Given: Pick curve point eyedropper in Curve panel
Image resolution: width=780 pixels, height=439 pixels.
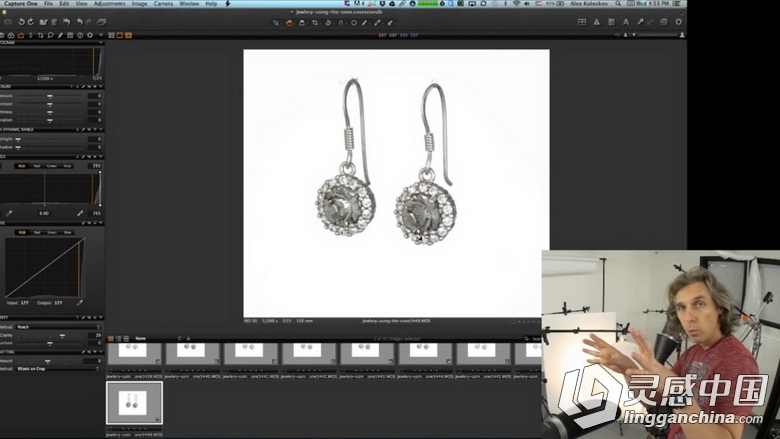Looking at the screenshot, I should pos(80,302).
